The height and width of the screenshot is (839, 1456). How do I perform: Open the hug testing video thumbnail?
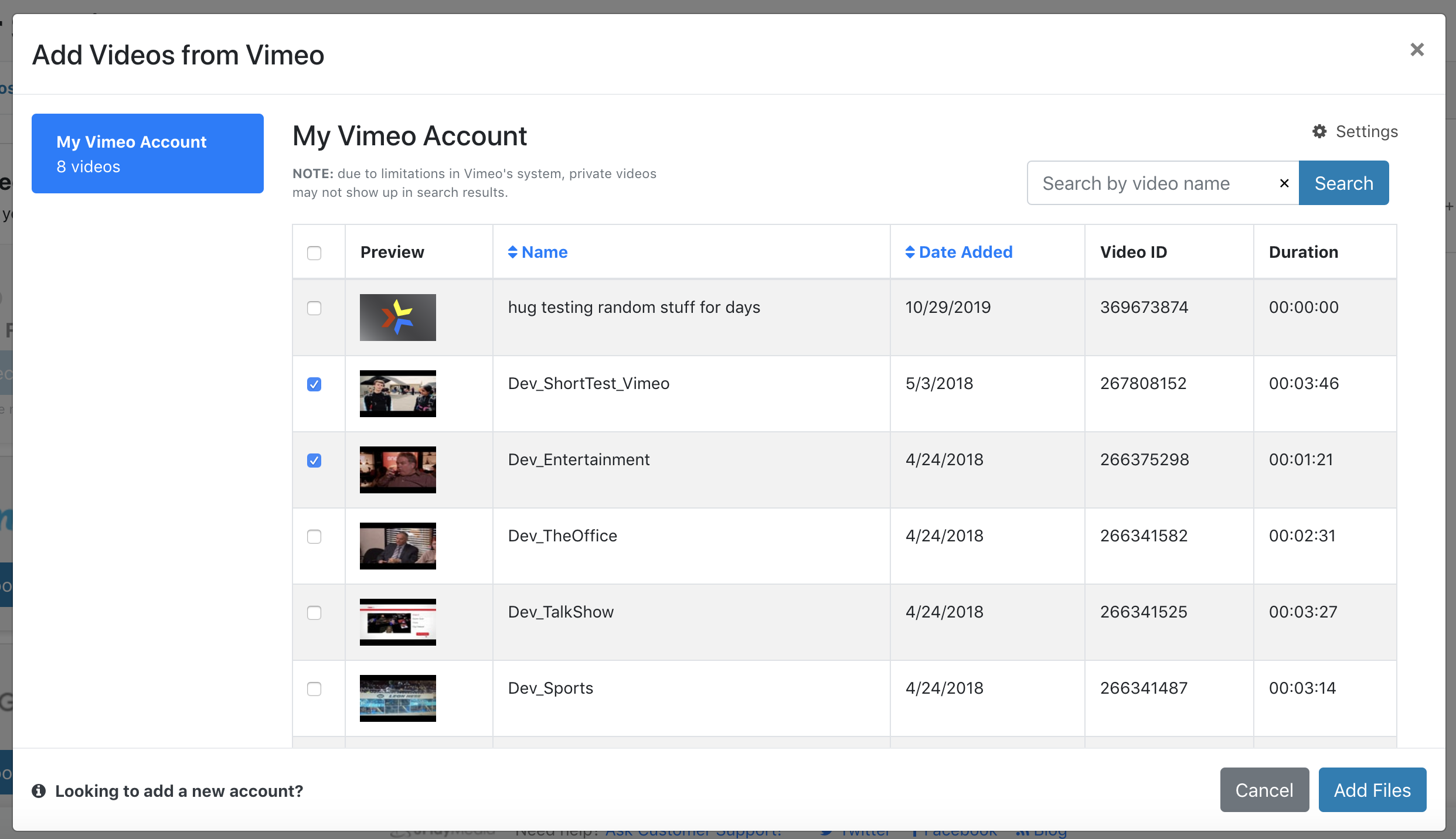coord(398,318)
